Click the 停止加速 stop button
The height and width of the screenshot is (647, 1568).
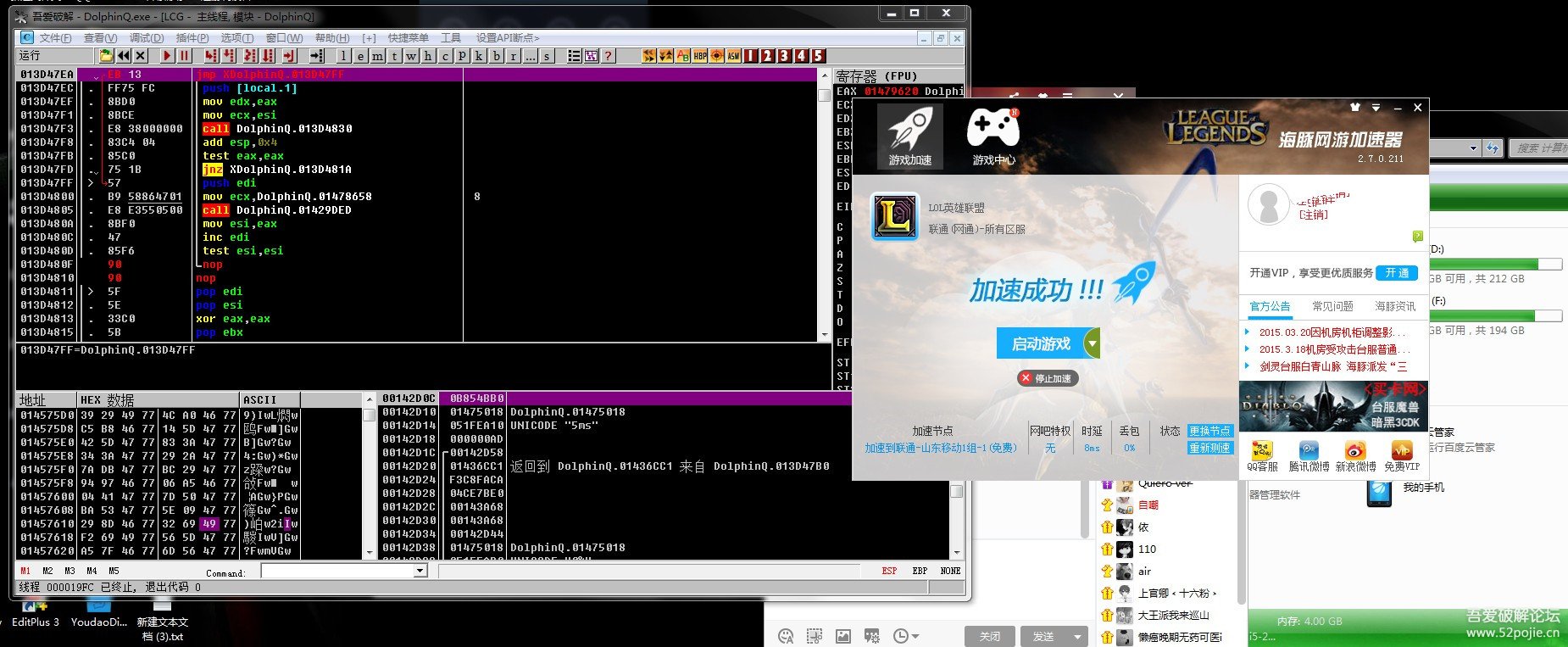1048,378
